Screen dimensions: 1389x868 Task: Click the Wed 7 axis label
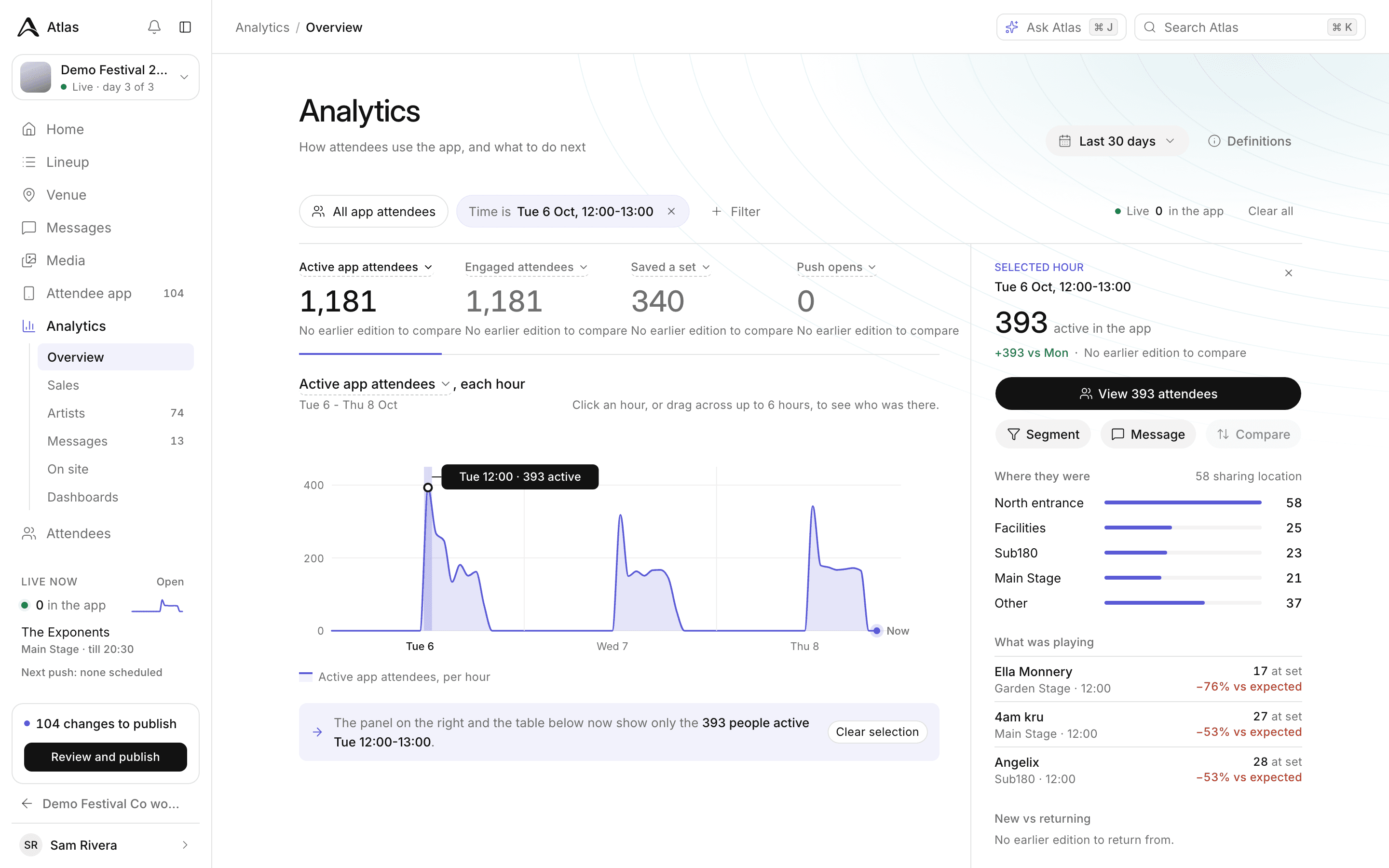pyautogui.click(x=612, y=646)
